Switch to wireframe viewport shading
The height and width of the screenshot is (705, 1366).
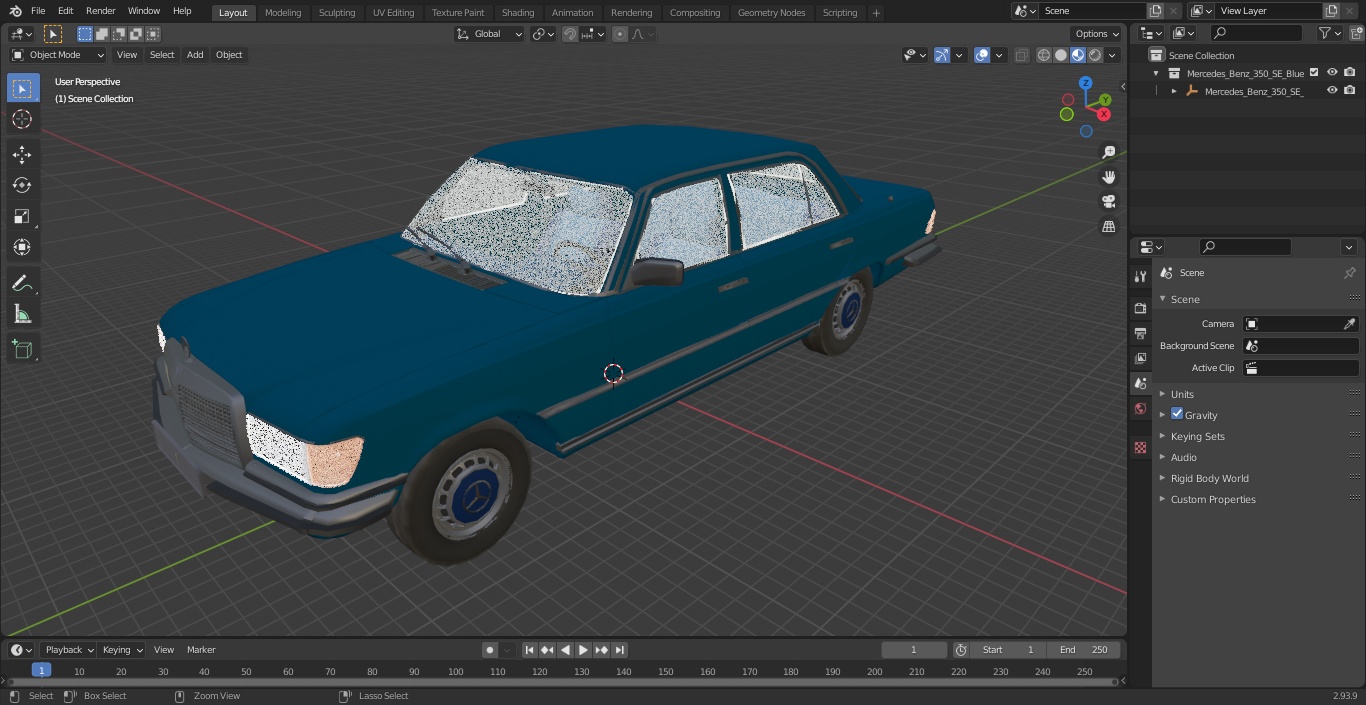[1044, 55]
